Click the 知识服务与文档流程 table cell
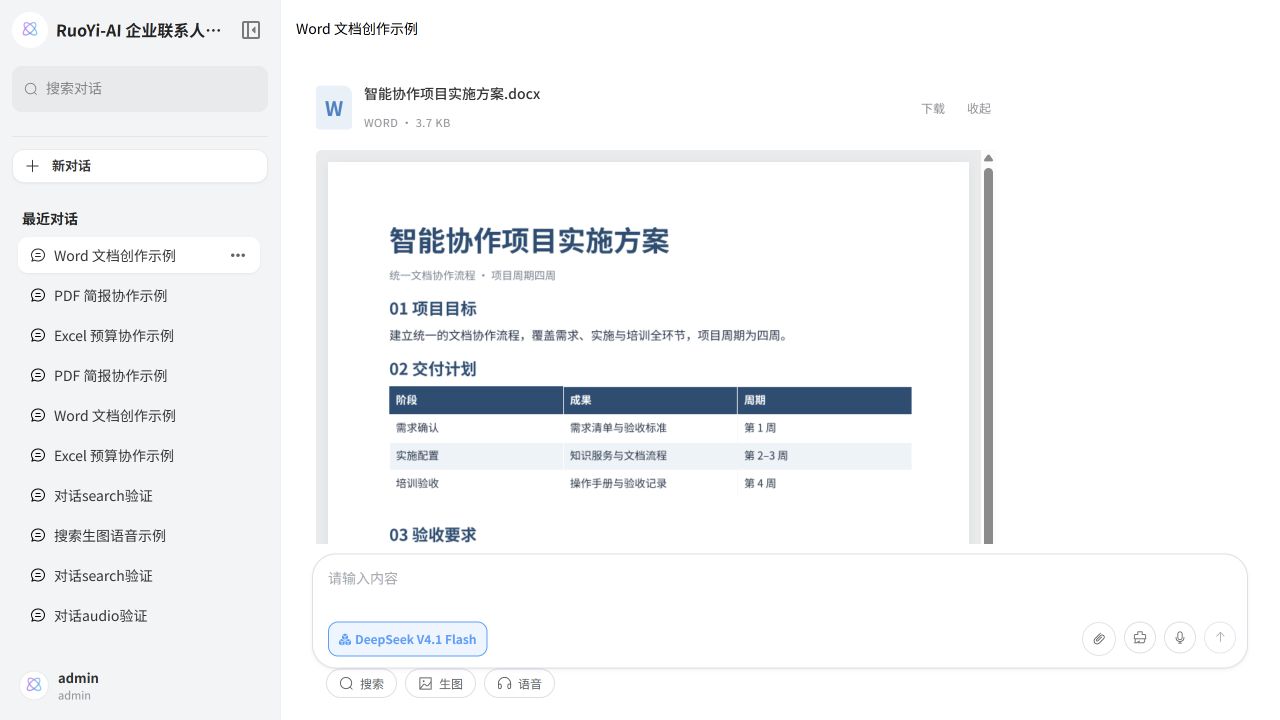Screen dimensions: 1280x720 [x=650, y=456]
